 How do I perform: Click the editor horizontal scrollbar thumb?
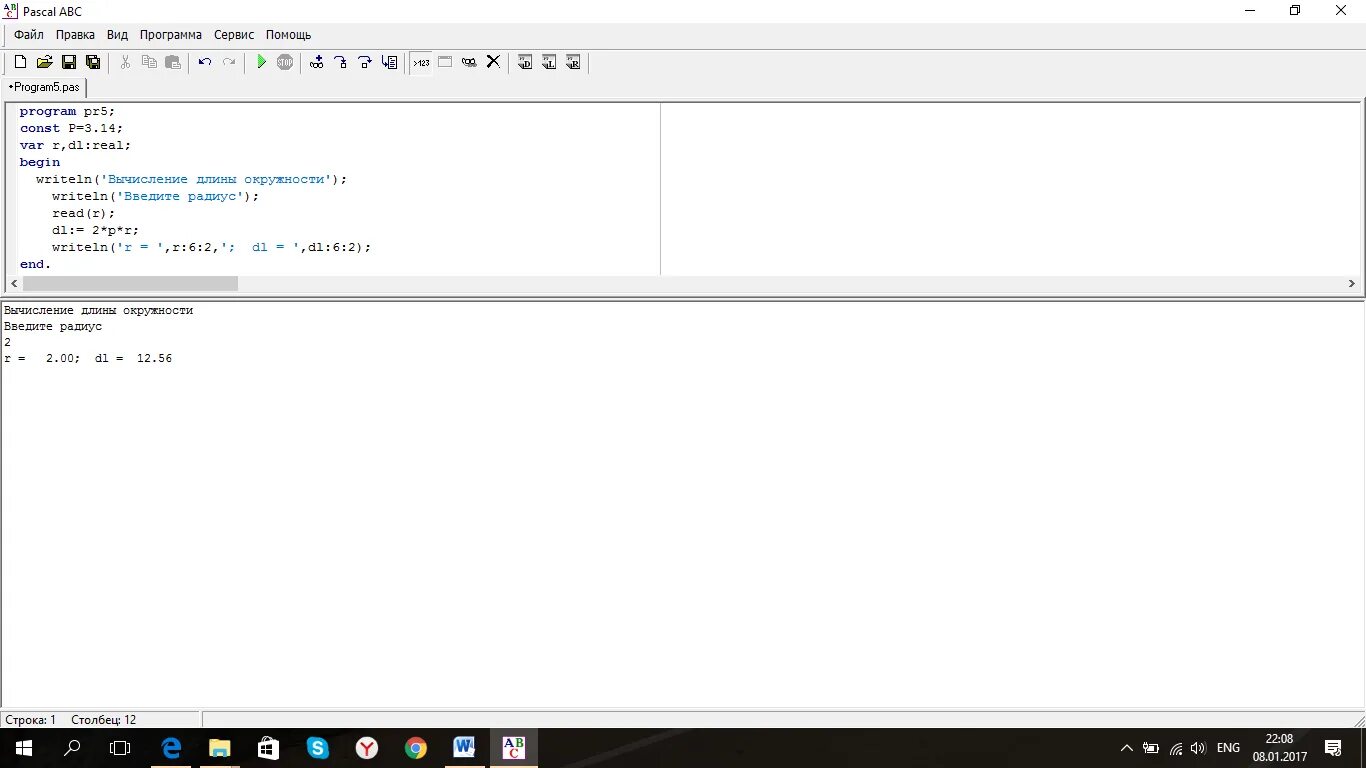click(130, 284)
